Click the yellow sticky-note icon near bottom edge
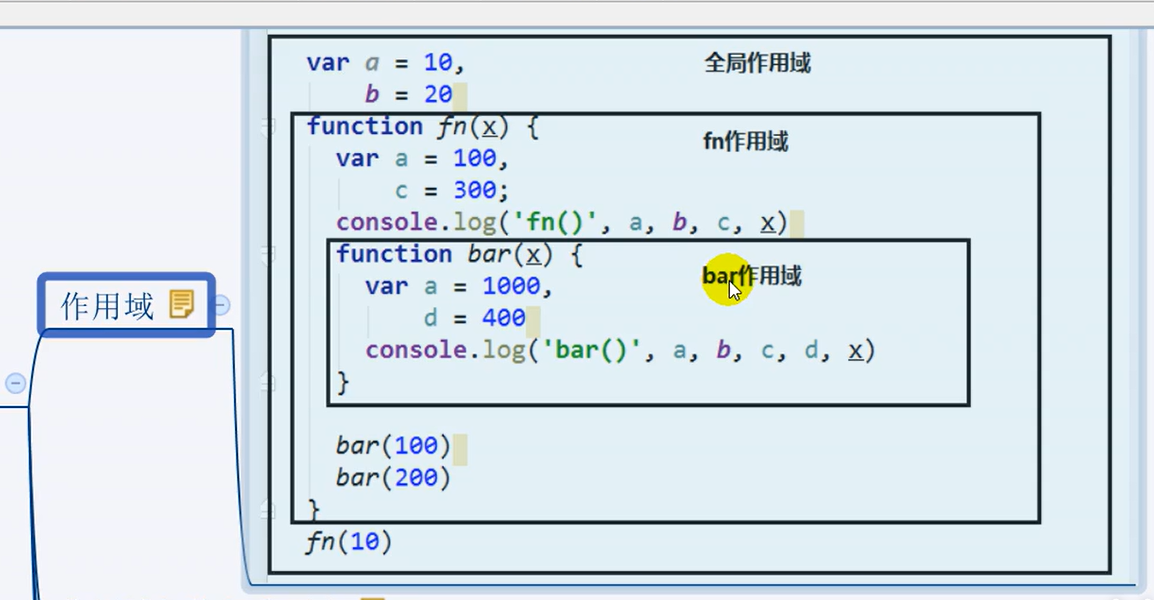1154x600 pixels. [375, 594]
